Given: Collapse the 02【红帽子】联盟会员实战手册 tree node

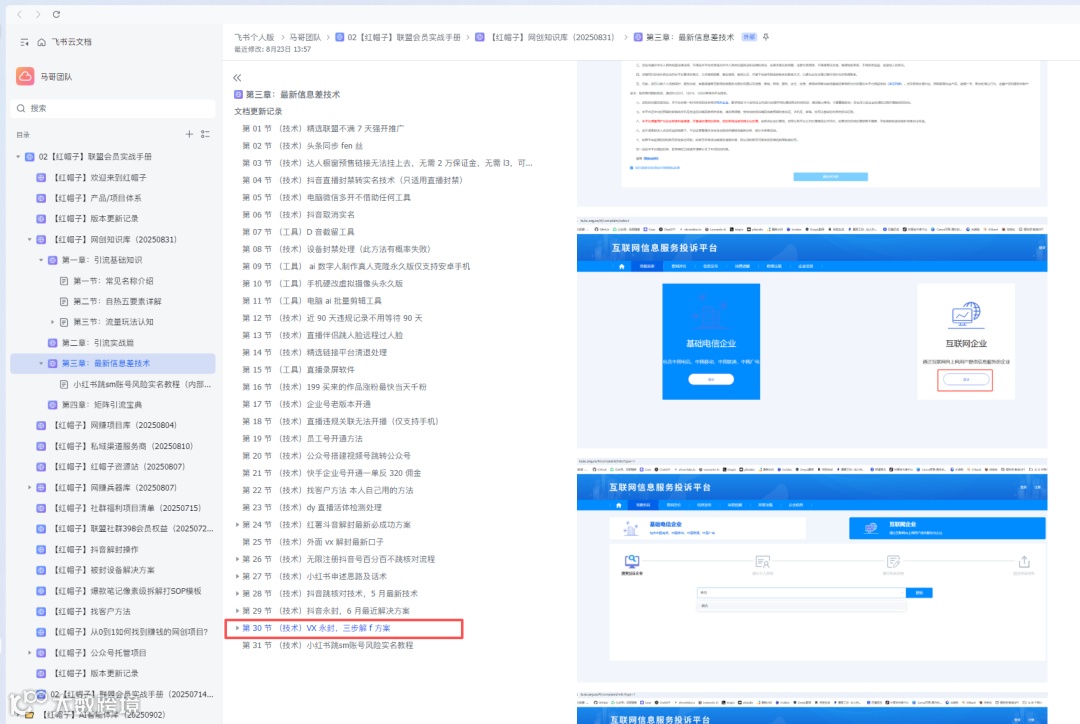Looking at the screenshot, I should point(19,157).
